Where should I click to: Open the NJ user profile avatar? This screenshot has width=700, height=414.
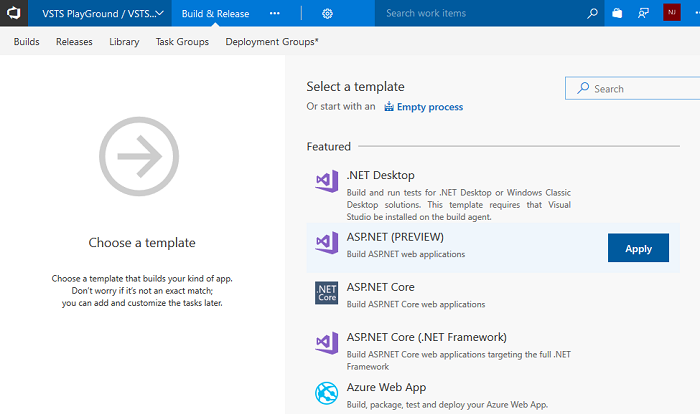671,13
